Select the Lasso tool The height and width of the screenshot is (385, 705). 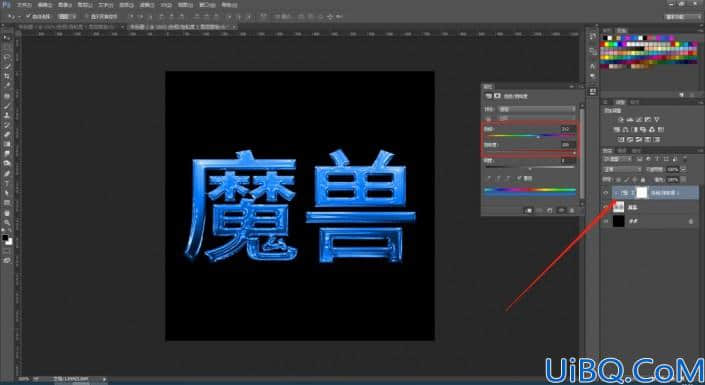coord(7,57)
